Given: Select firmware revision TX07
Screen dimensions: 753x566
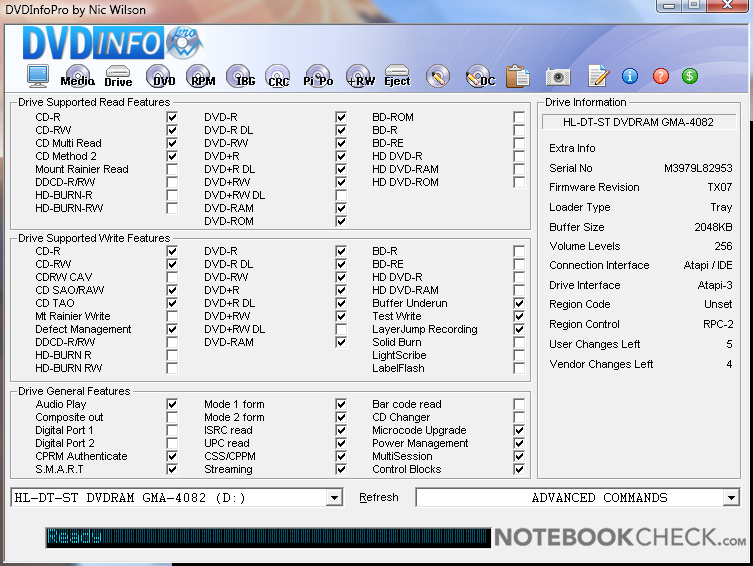Looking at the screenshot, I should pos(719,187).
